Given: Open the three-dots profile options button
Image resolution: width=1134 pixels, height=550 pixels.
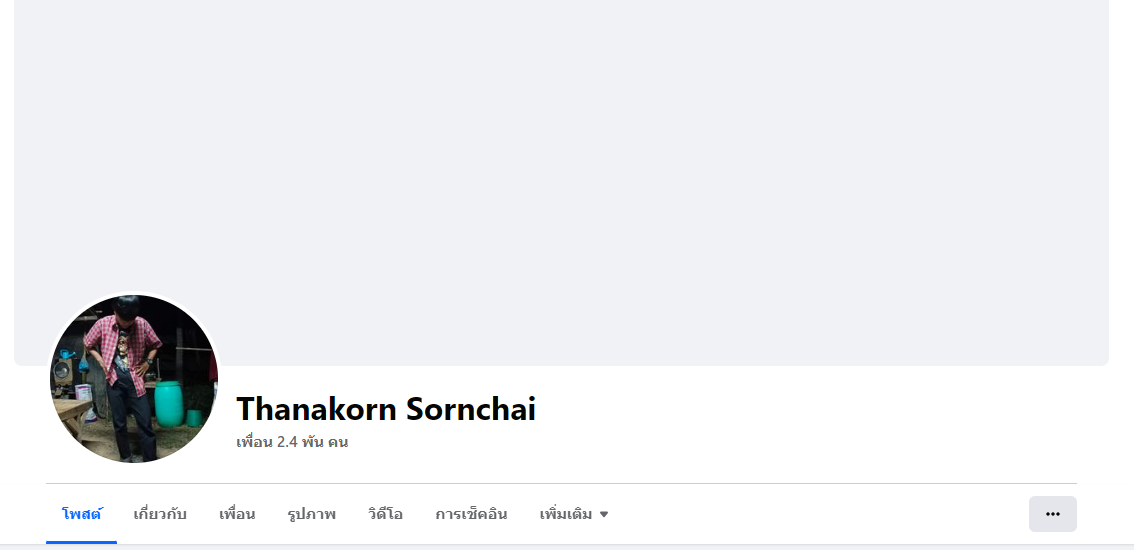Looking at the screenshot, I should point(1052,514).
